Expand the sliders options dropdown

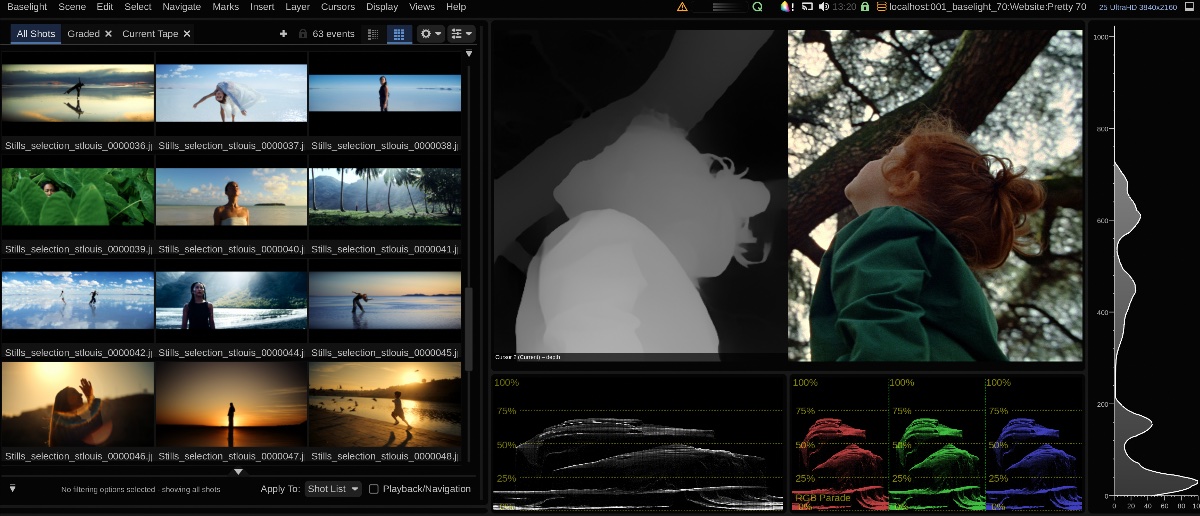tap(461, 34)
